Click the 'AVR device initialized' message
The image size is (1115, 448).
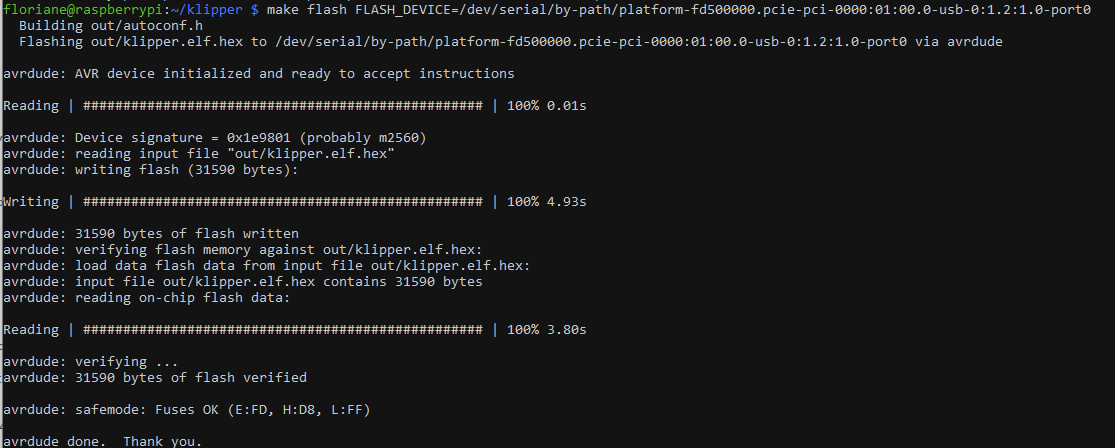tap(258, 74)
